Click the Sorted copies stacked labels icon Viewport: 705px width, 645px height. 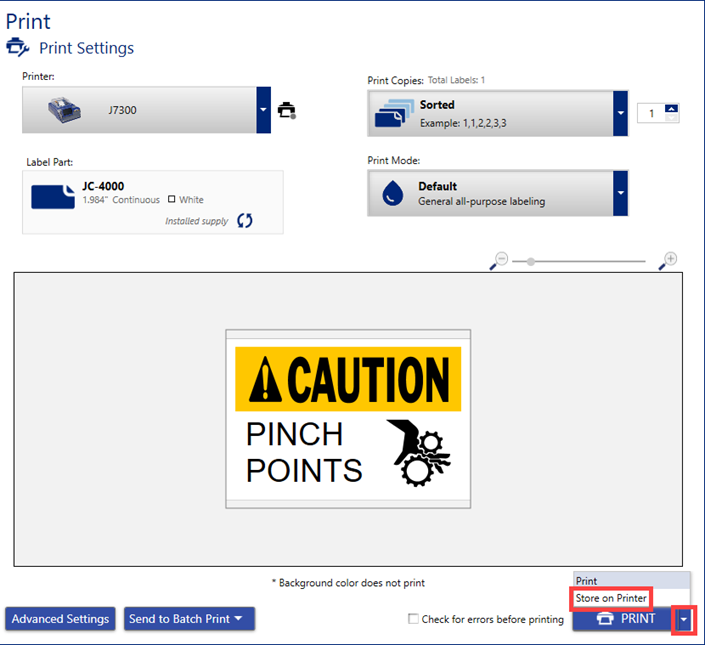(392, 114)
